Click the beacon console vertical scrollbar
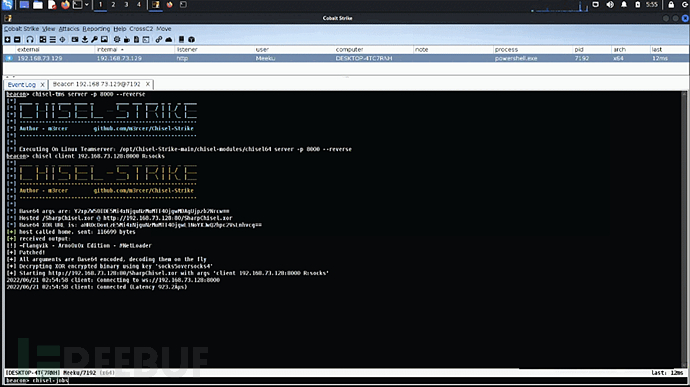690x387 pixels. (x=684, y=229)
